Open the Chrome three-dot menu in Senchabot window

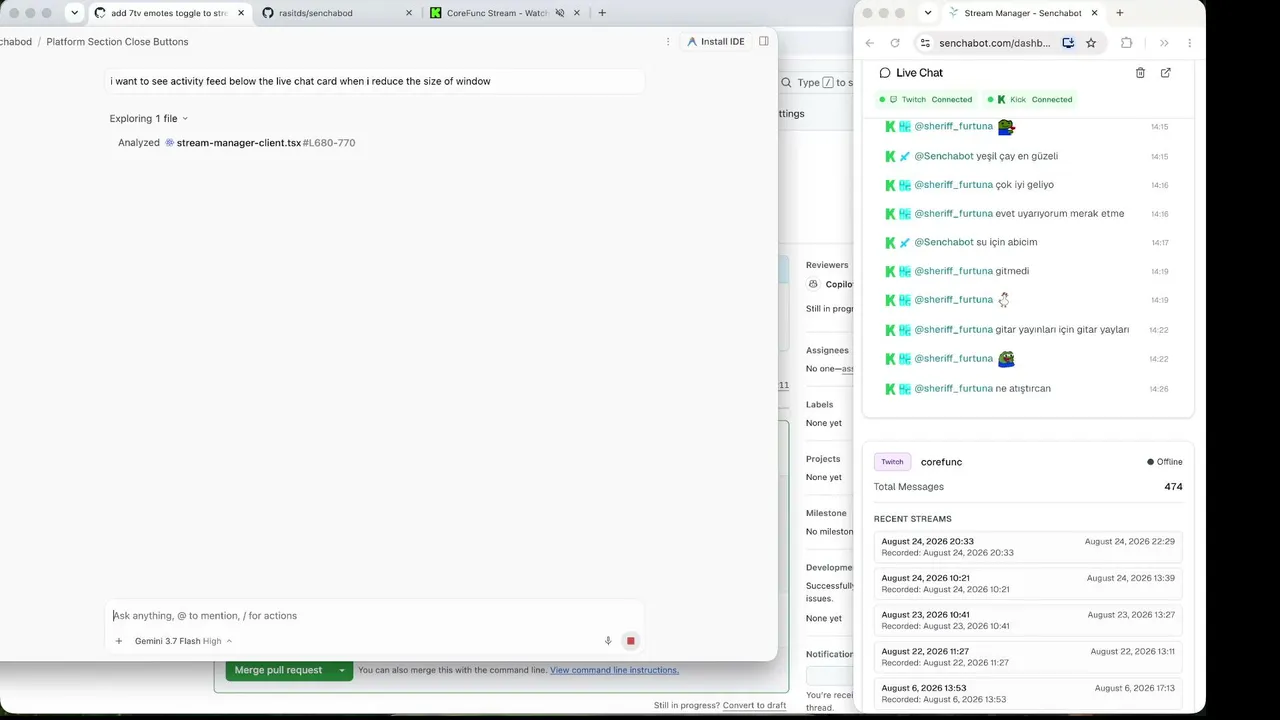coord(1189,43)
